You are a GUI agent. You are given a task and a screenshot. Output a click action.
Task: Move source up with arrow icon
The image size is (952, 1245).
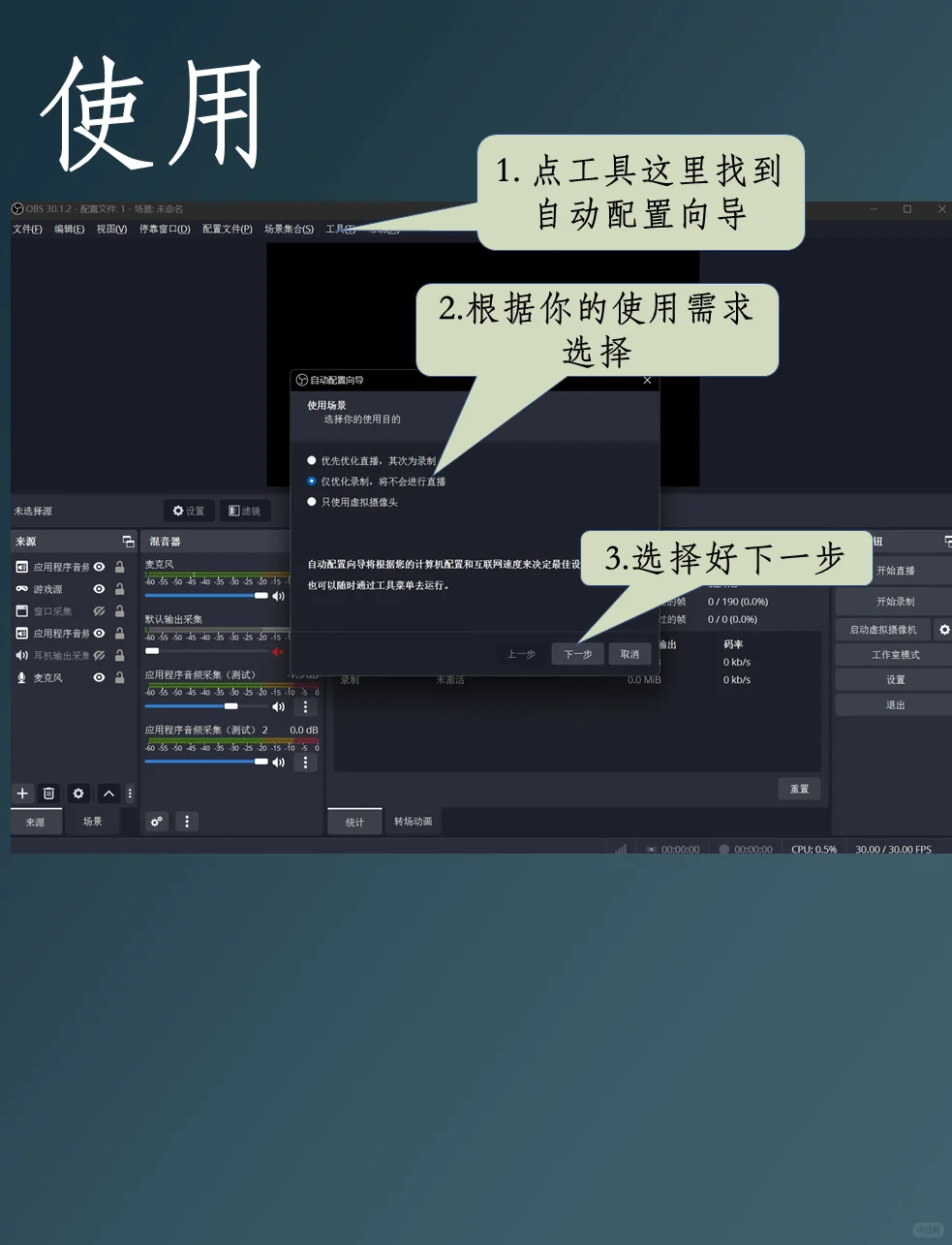108,794
